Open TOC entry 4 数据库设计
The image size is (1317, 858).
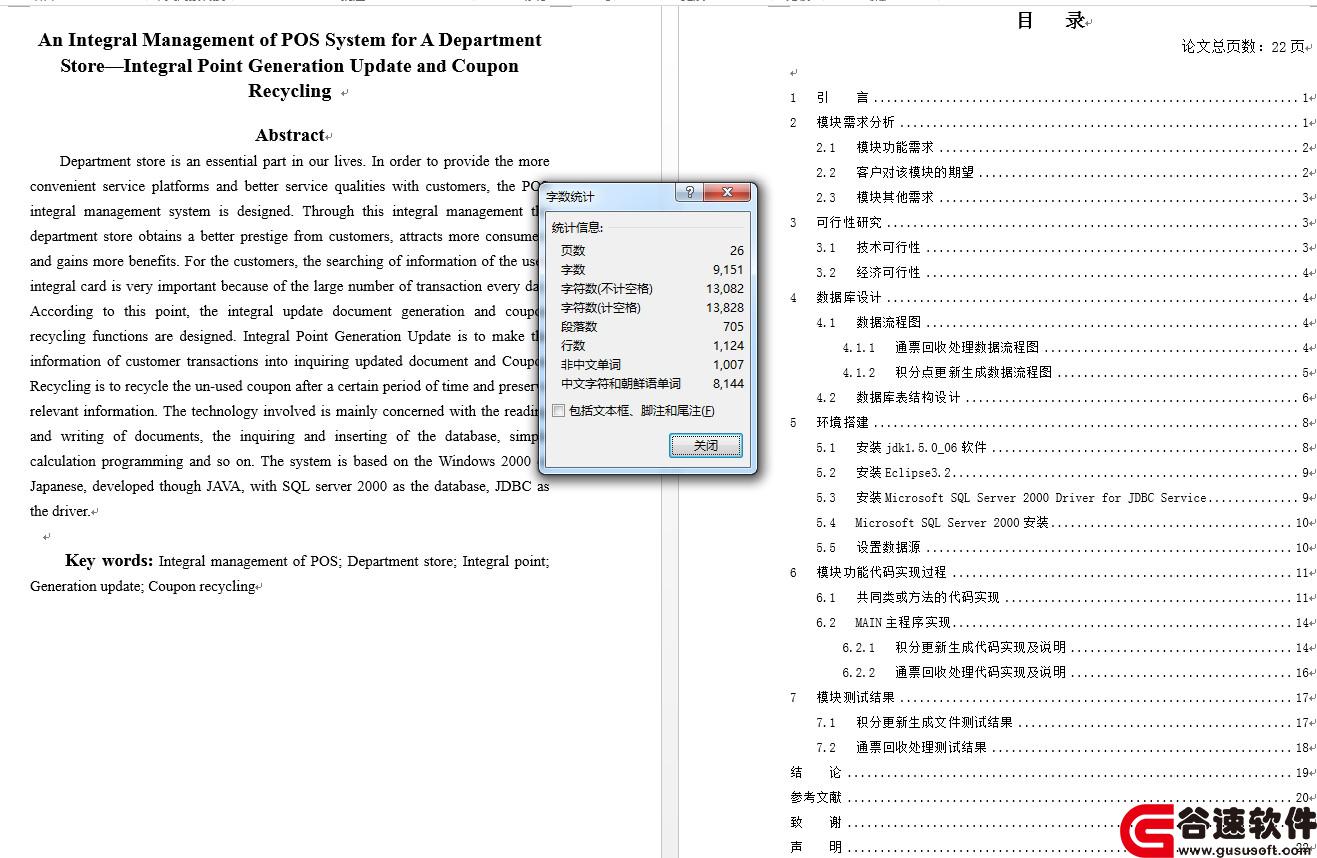point(1048,298)
